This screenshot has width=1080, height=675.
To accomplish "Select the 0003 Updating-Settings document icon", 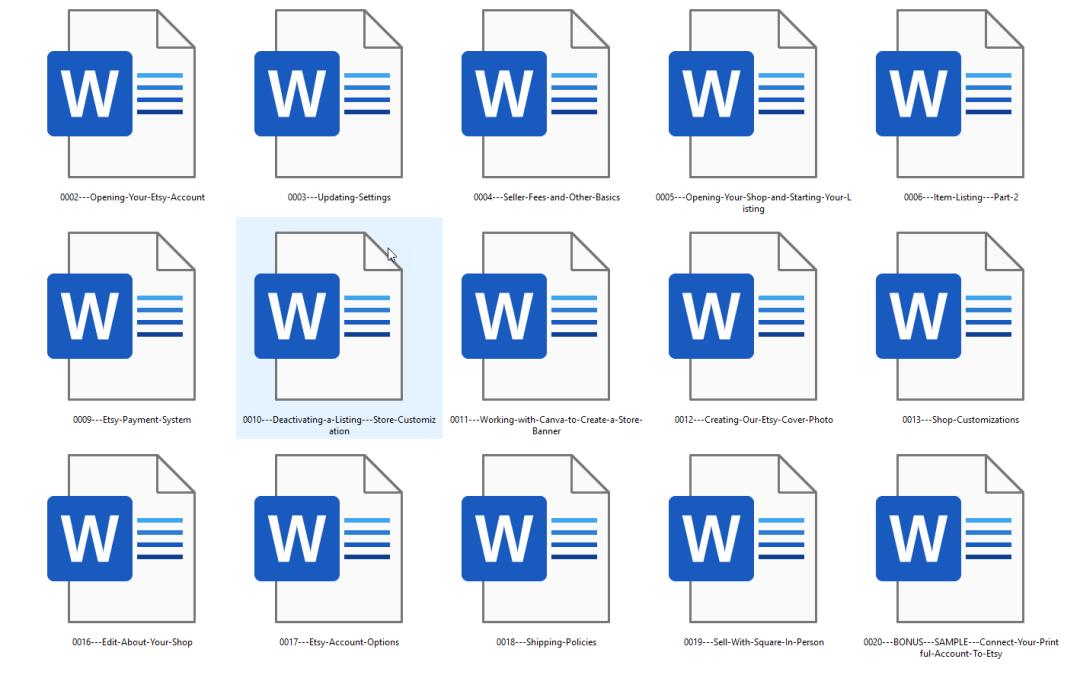I will [329, 94].
